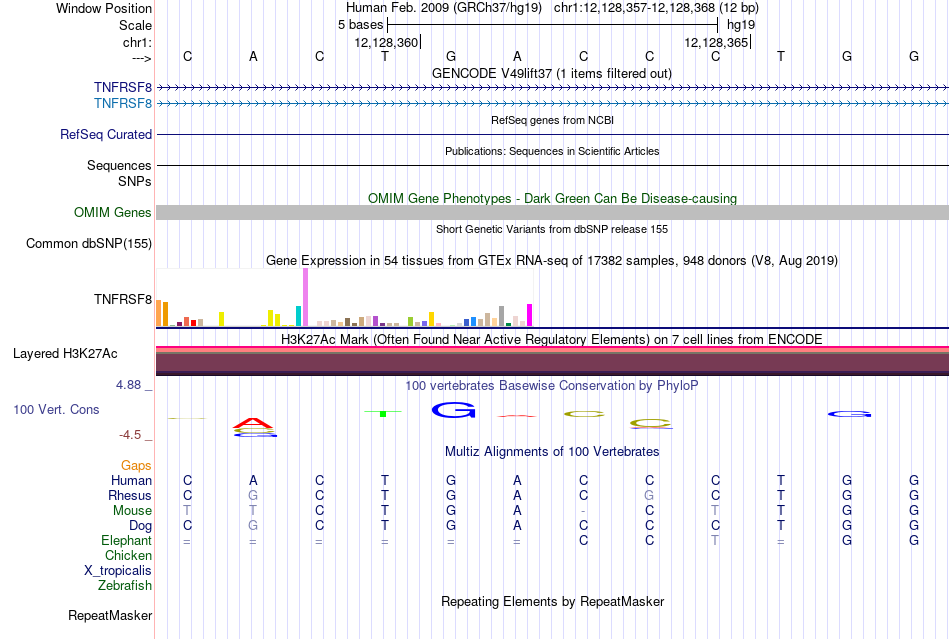The height and width of the screenshot is (639, 950).
Task: Click the layered H3K27Ac signal band
Action: pyautogui.click(x=552, y=361)
